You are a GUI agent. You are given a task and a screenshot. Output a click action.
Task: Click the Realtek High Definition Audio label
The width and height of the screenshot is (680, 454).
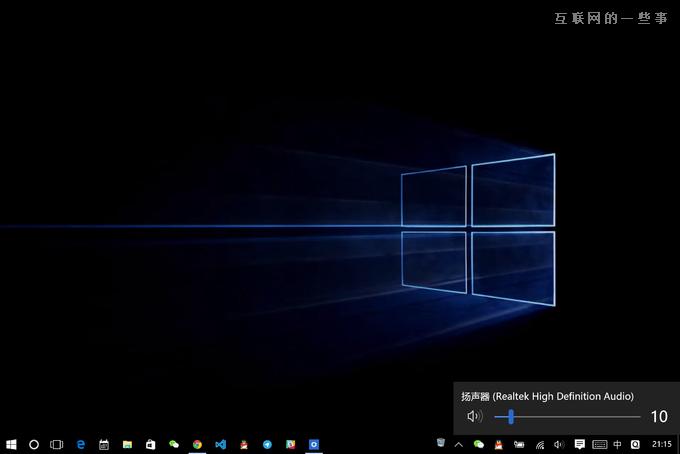click(x=547, y=396)
